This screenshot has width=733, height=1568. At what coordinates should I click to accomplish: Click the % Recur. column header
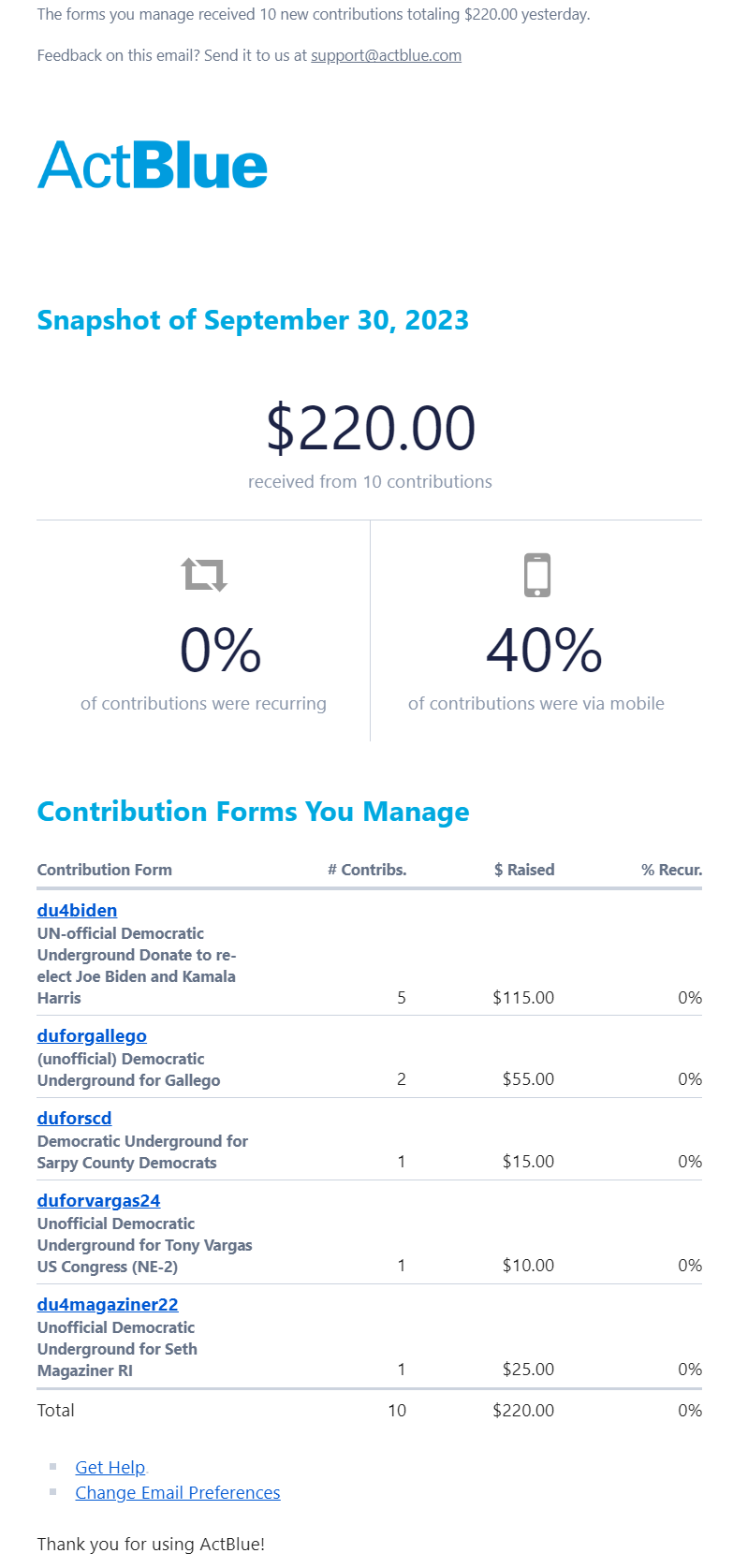[x=671, y=870]
